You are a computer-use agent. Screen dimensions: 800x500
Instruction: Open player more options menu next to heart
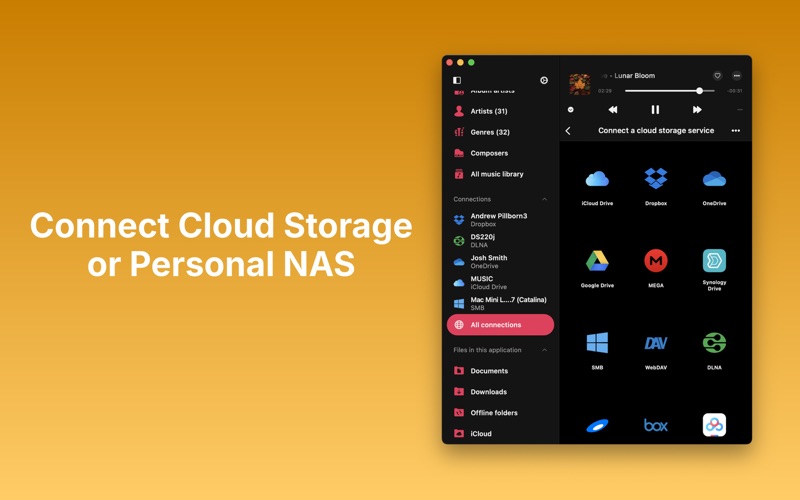click(737, 76)
